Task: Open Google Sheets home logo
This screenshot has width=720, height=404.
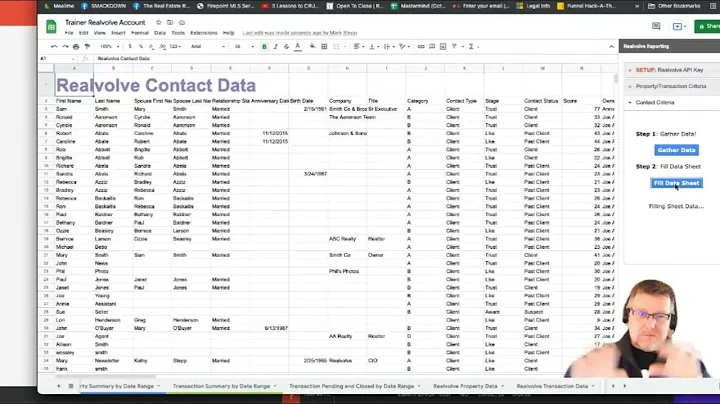Action: pos(51,27)
